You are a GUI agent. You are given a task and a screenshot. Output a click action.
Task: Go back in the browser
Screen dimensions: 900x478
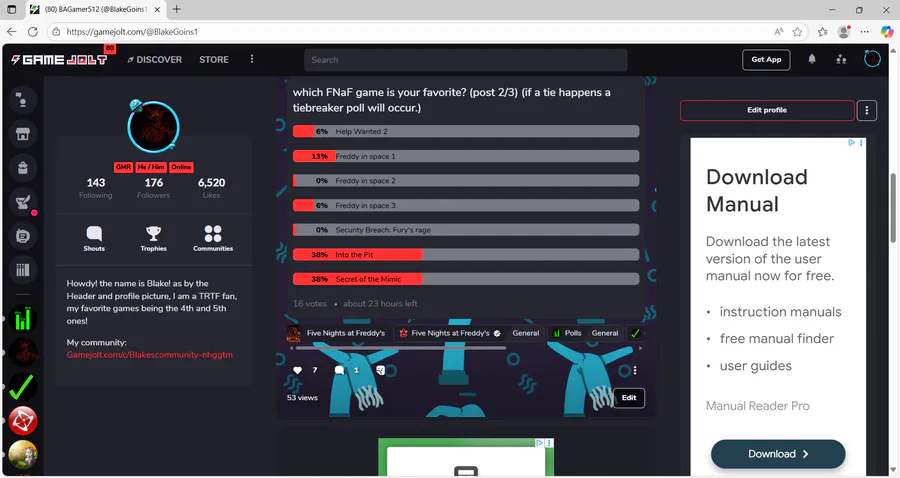tap(11, 32)
